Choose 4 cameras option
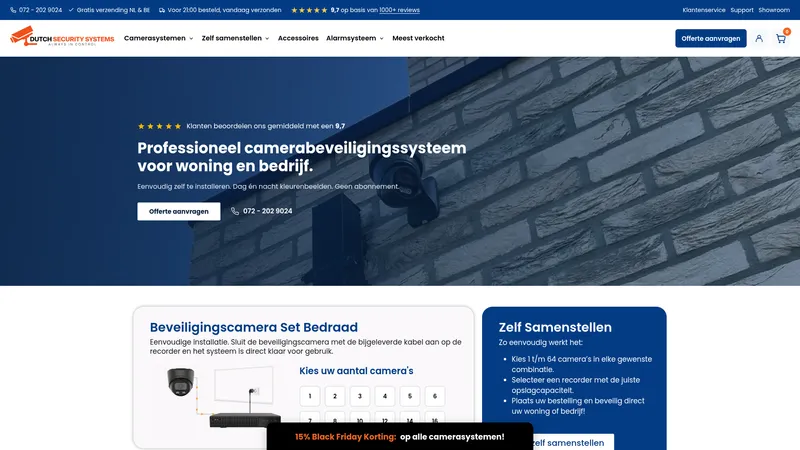This screenshot has height=450, width=800. (x=385, y=396)
